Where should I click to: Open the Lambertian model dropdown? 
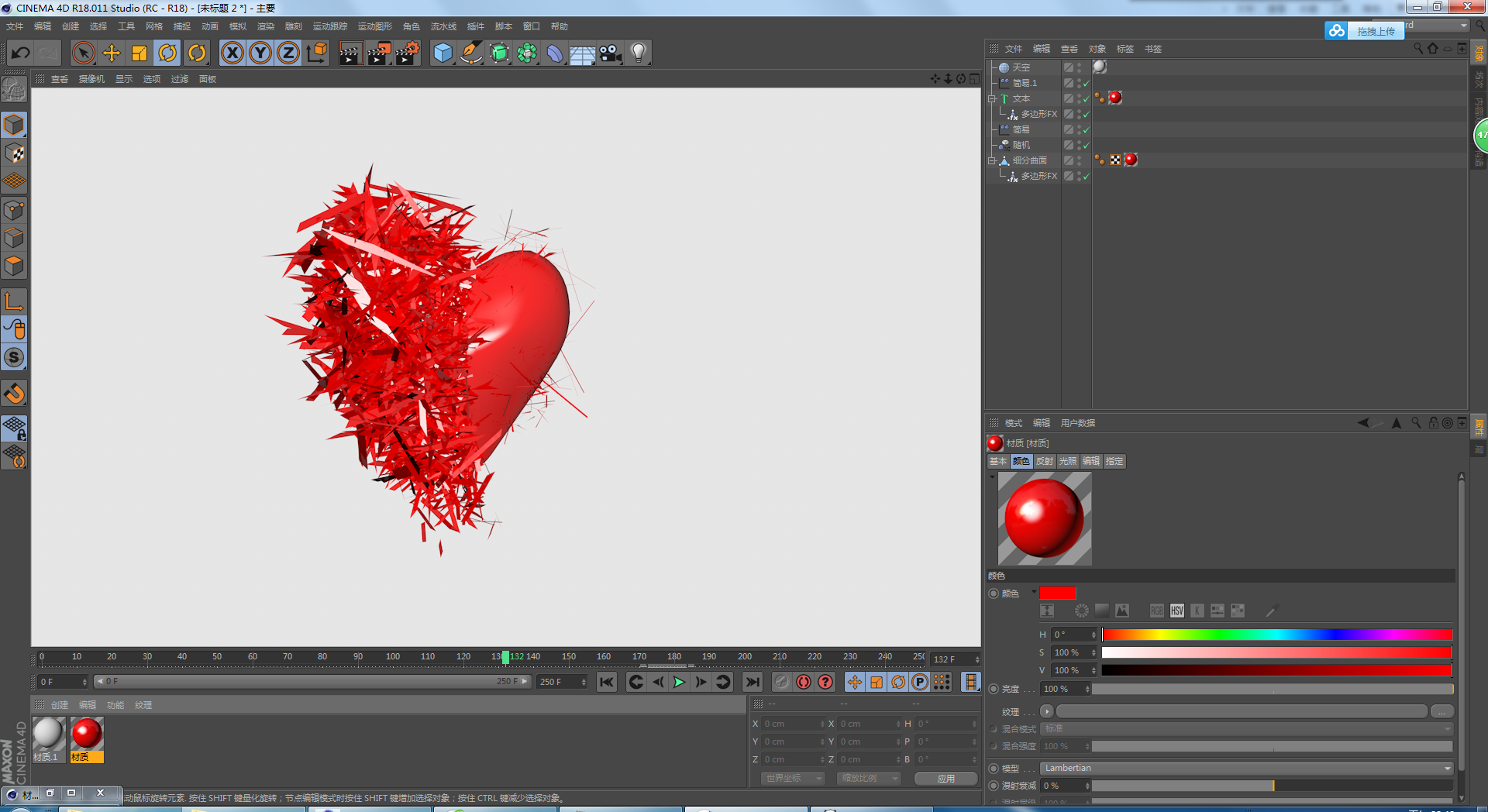tap(1245, 769)
